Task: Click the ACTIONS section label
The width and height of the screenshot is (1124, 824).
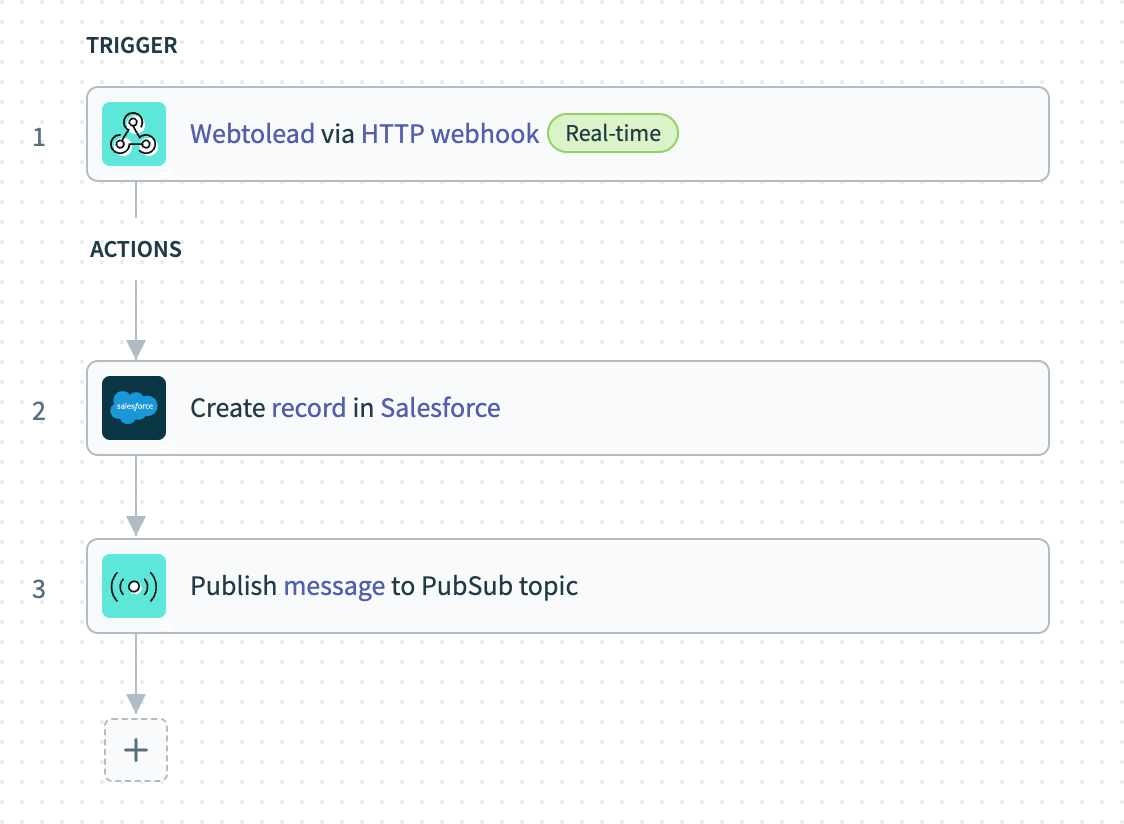Action: [136, 250]
